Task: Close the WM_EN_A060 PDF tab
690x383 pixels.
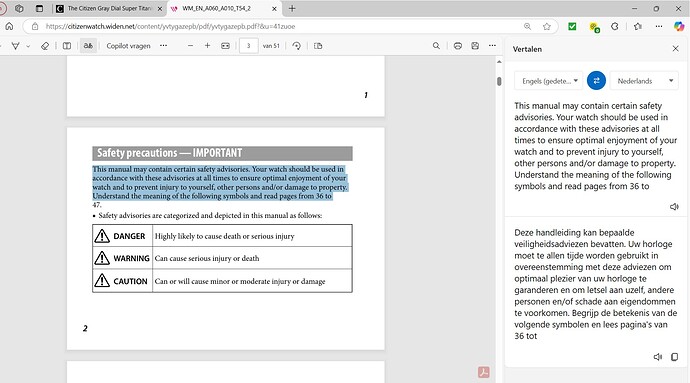Action: [x=274, y=9]
